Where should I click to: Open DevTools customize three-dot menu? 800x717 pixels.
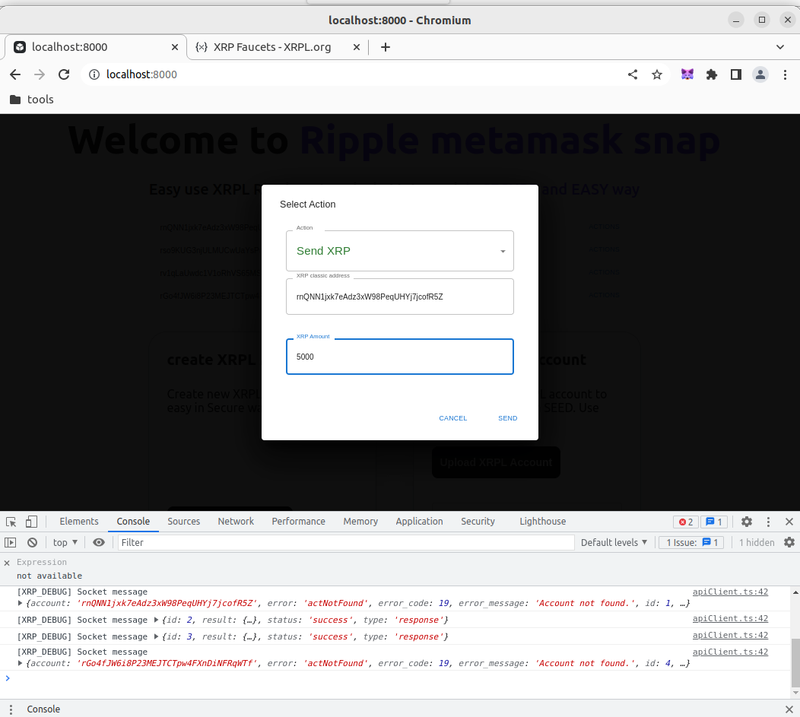[768, 522]
